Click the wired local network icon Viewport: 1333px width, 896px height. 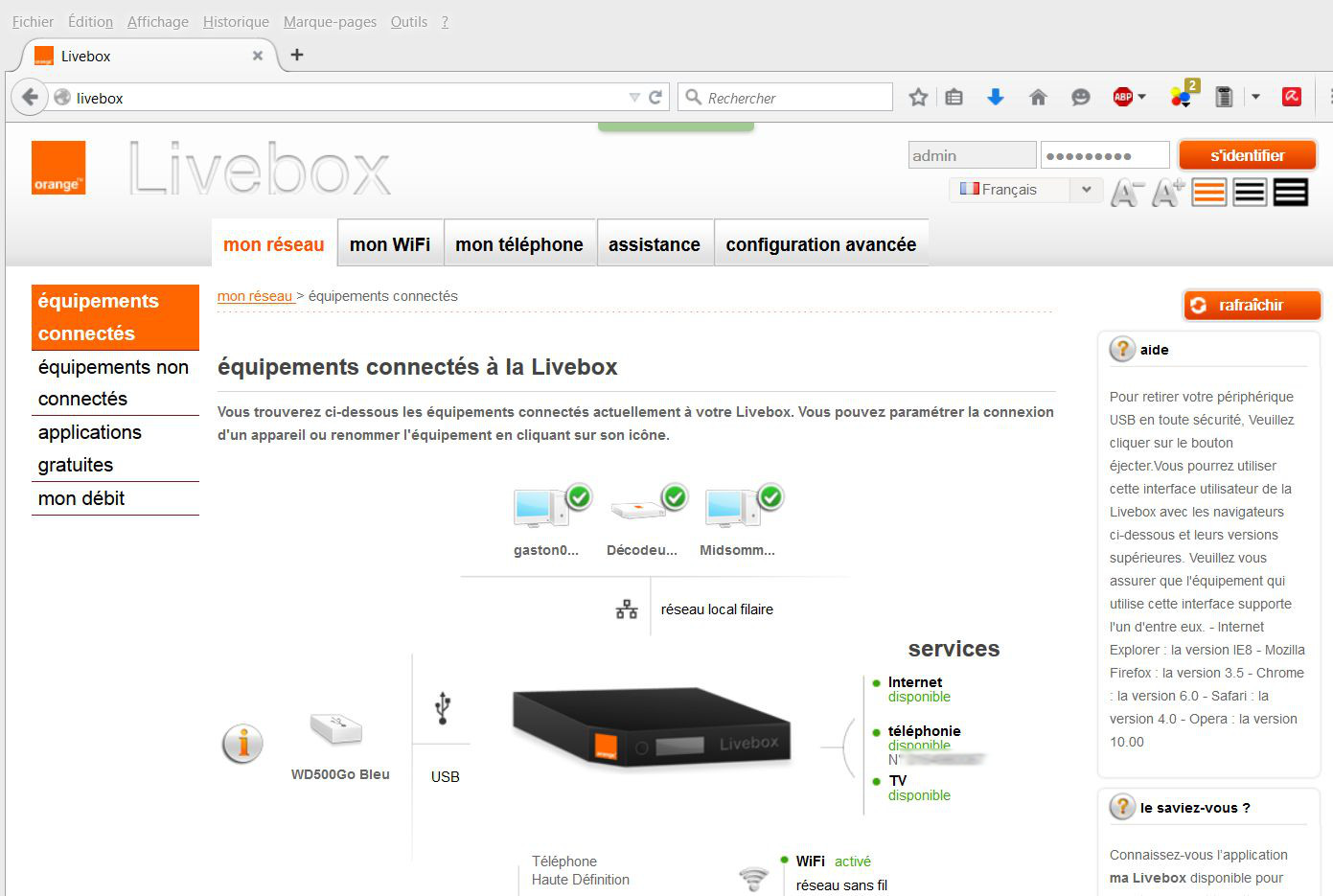pyautogui.click(x=627, y=609)
